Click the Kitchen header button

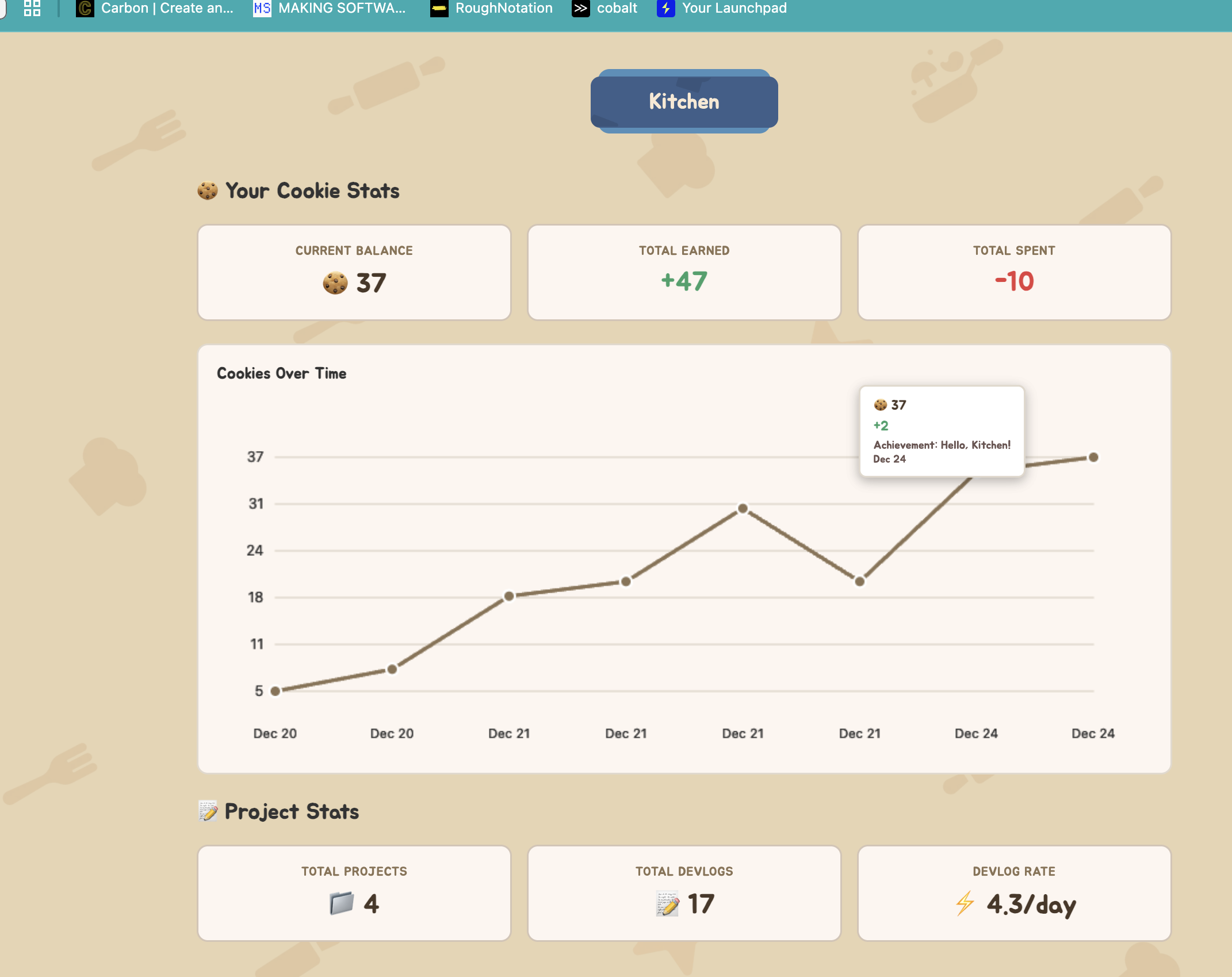coord(684,101)
